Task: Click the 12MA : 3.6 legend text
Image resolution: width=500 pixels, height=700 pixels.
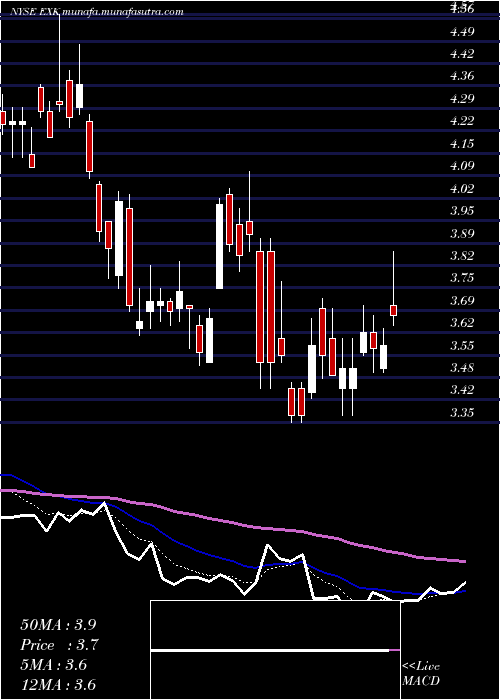Action: pyautogui.click(x=58, y=685)
